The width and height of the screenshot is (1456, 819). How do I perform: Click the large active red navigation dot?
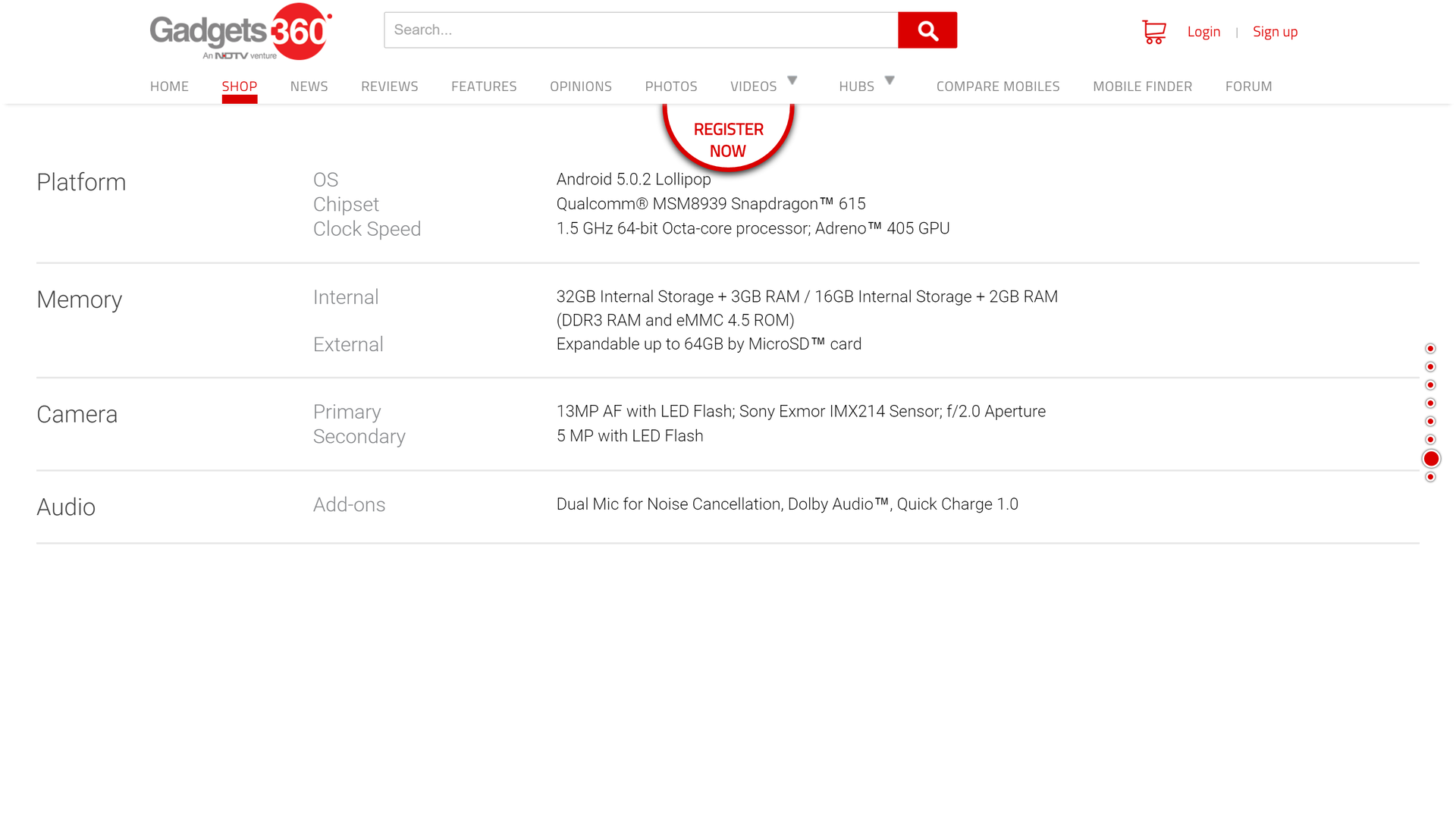point(1431,459)
